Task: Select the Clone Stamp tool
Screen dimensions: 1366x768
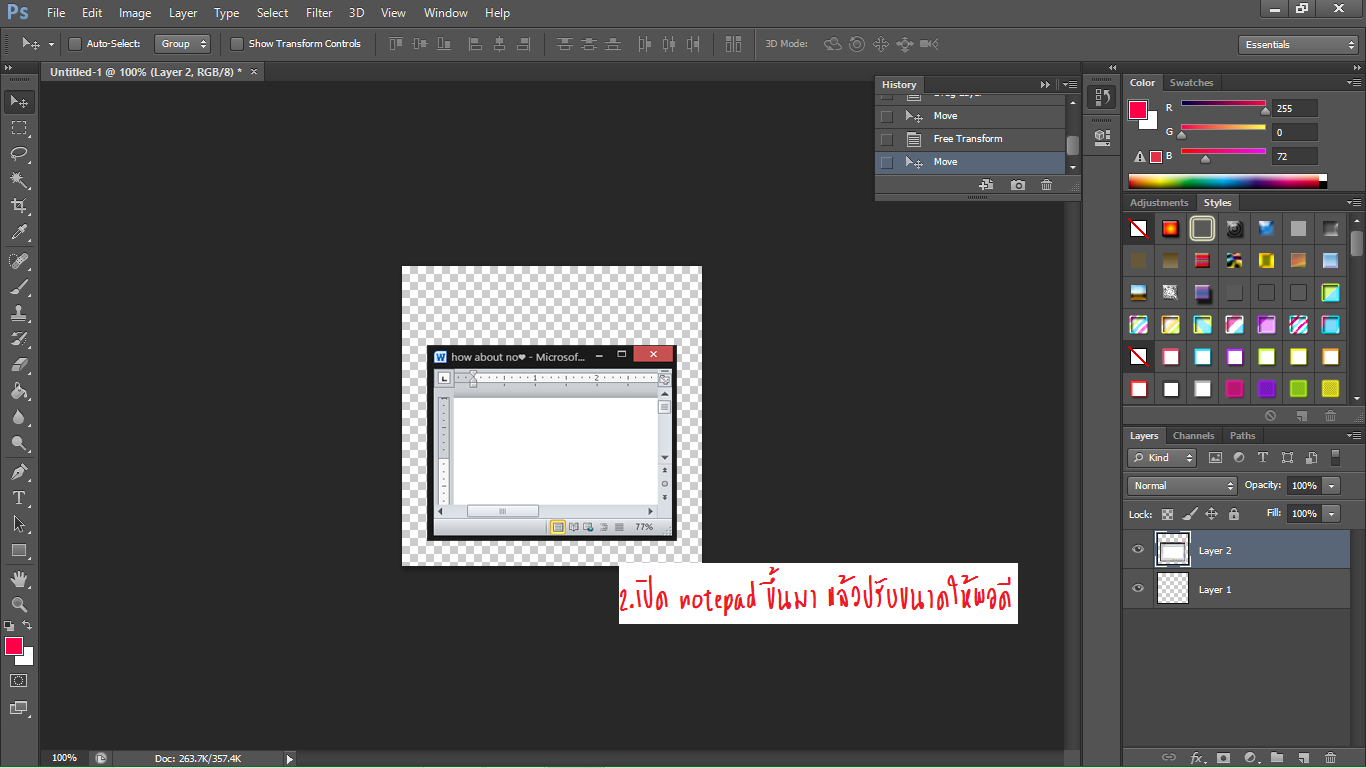Action: click(x=19, y=313)
